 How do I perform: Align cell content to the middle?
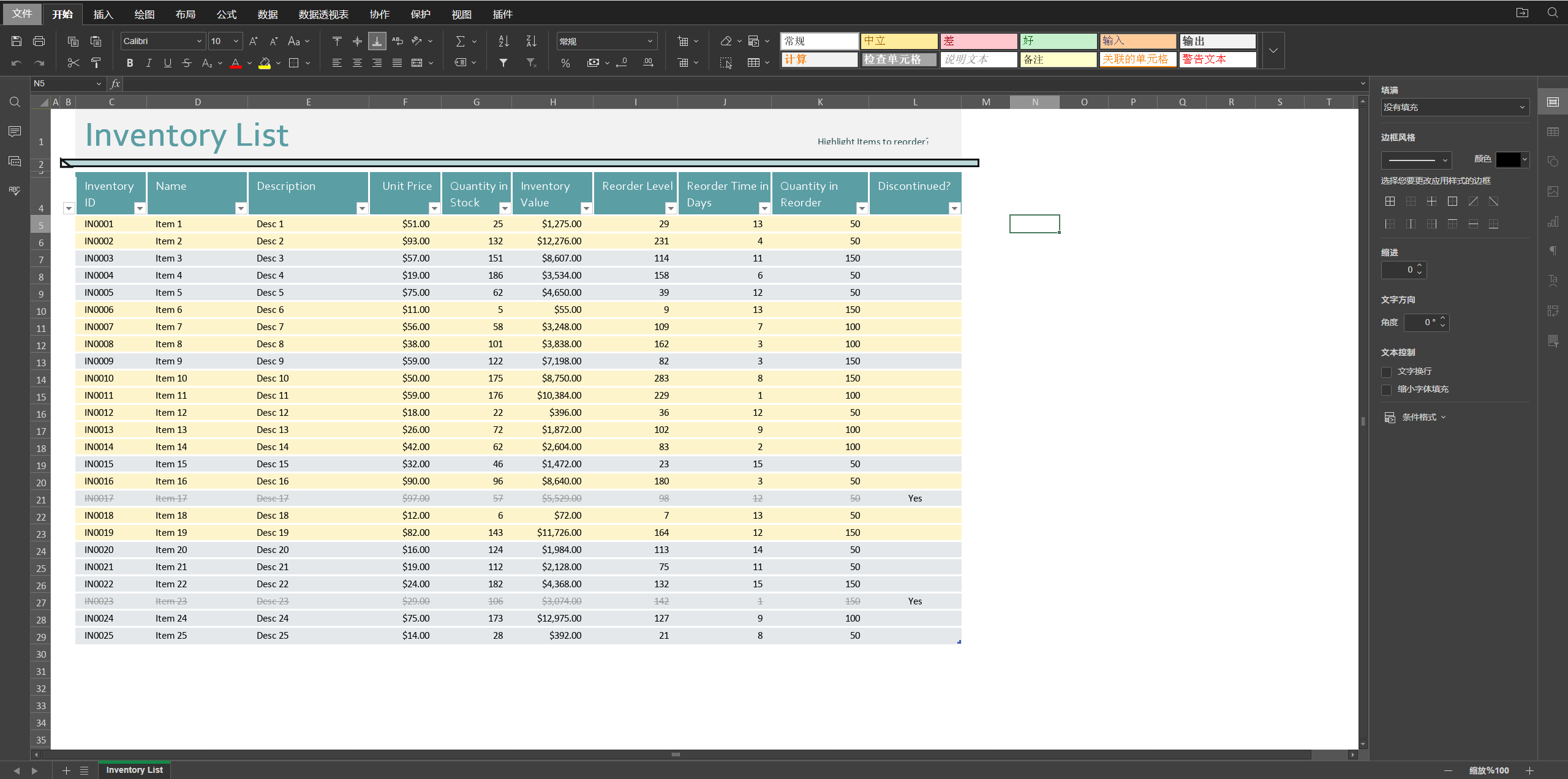[x=357, y=41]
